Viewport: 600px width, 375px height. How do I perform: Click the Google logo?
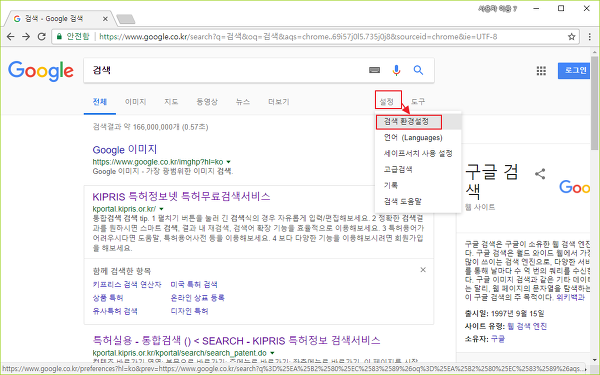(41, 71)
